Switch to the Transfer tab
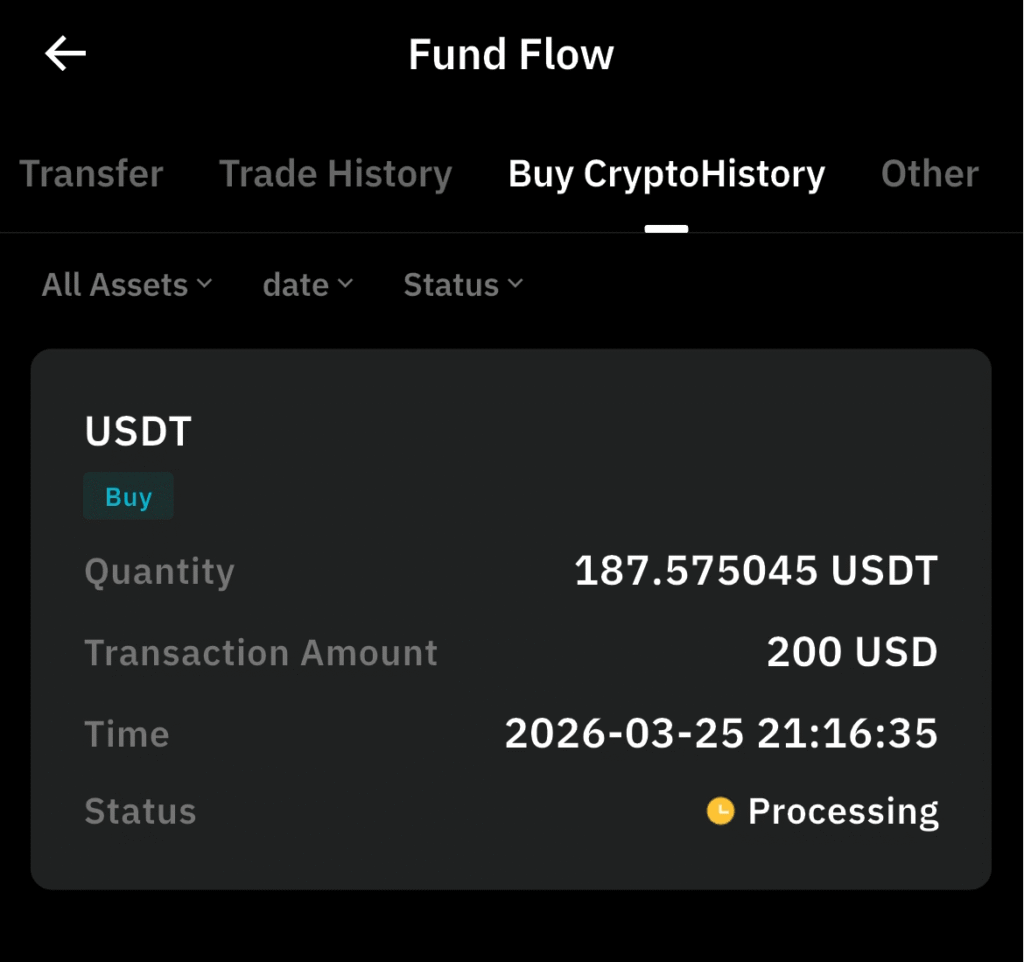Viewport: 1024px width, 962px height. pyautogui.click(x=91, y=174)
